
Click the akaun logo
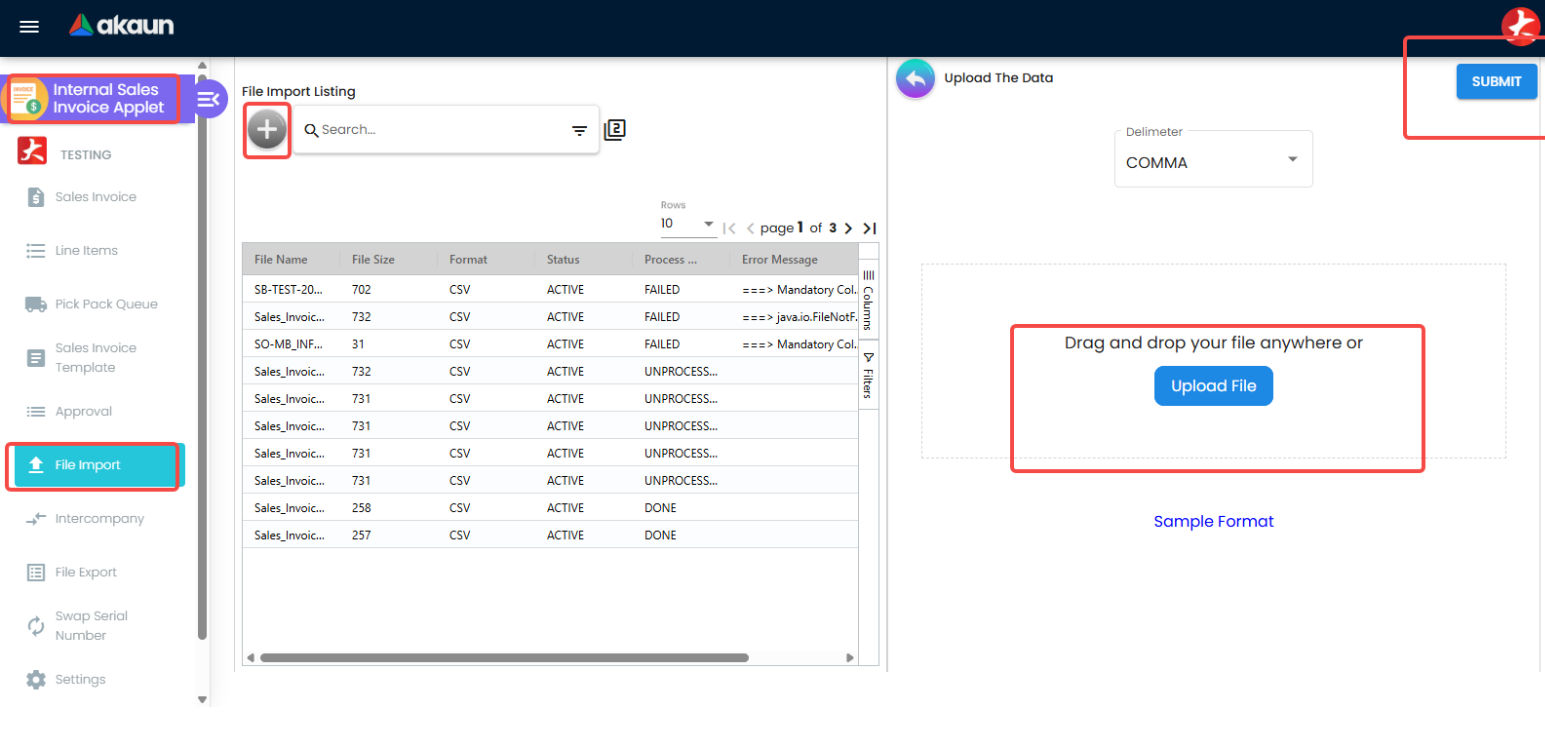(x=120, y=26)
